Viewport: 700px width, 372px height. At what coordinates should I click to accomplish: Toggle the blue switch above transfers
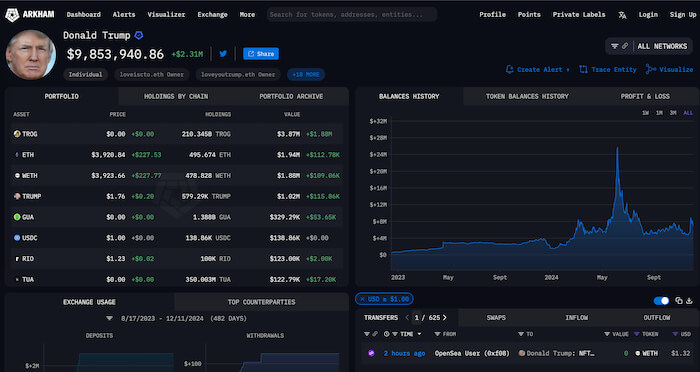[x=661, y=301]
